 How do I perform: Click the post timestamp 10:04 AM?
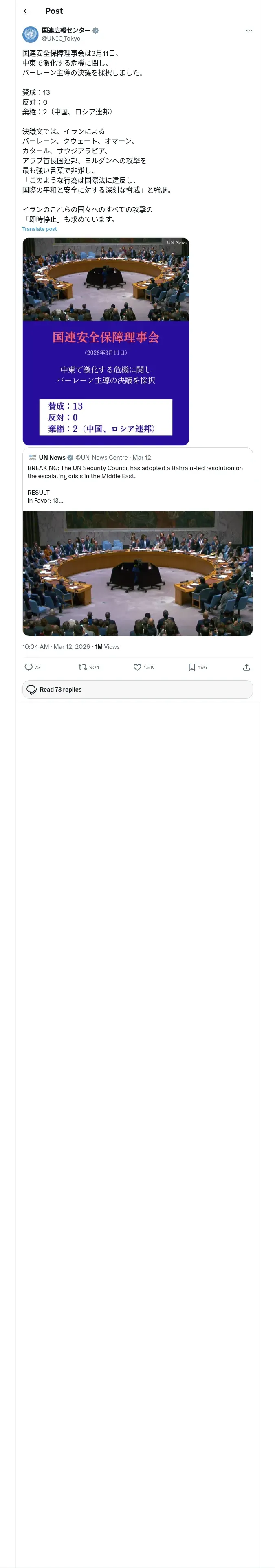(35, 646)
